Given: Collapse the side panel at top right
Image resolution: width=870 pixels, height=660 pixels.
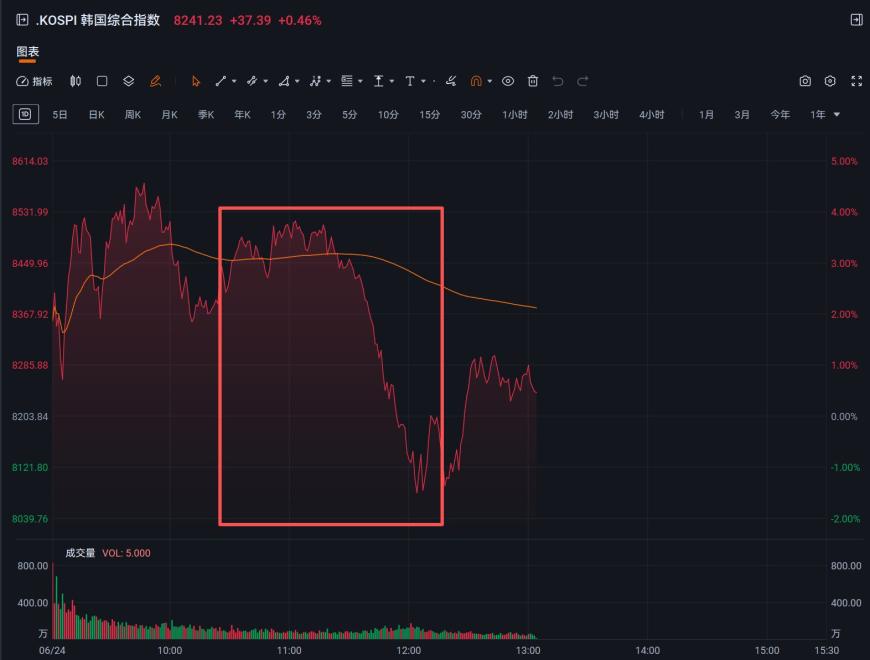Looking at the screenshot, I should (x=857, y=20).
